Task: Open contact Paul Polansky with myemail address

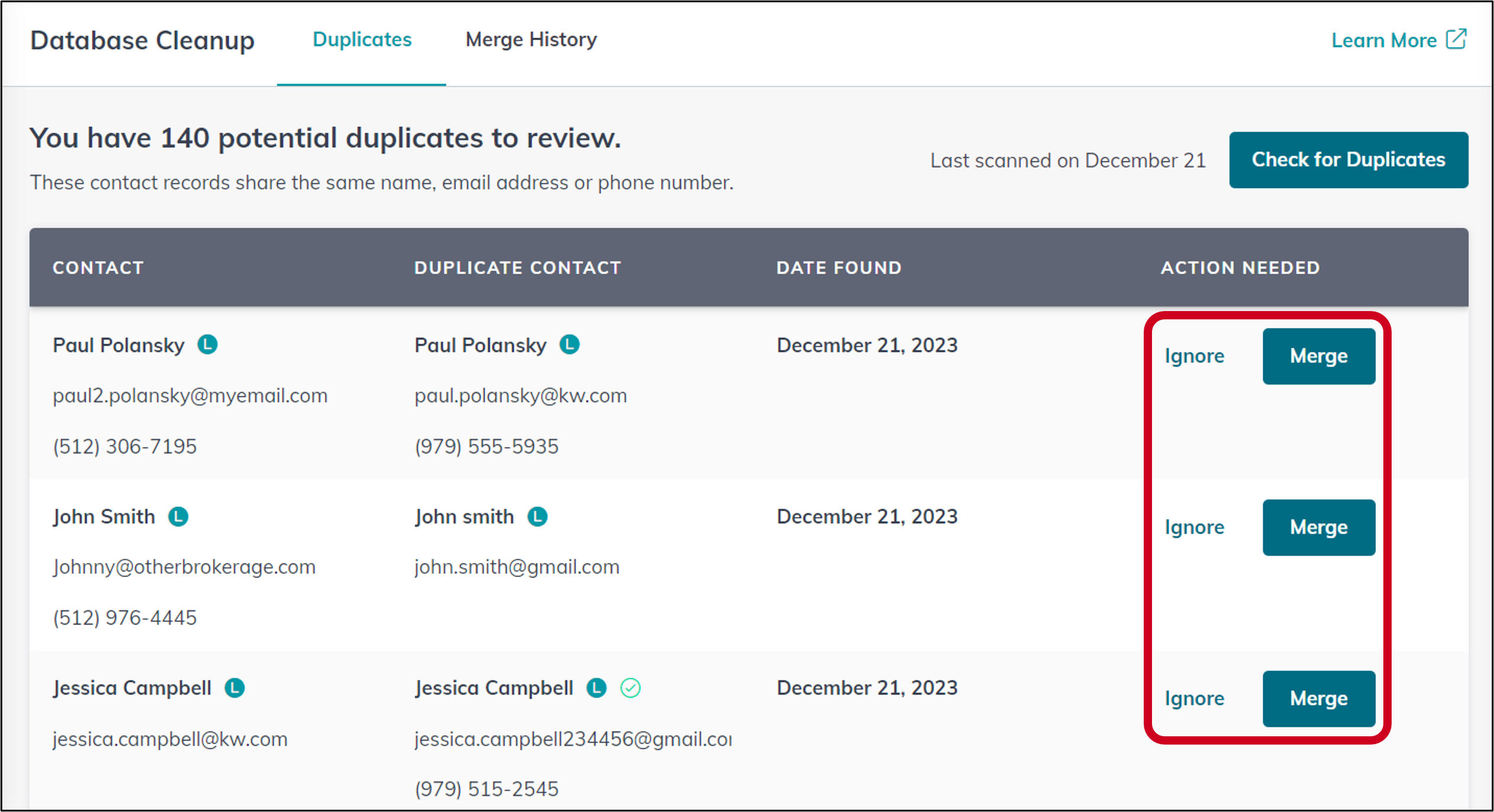Action: coord(118,345)
